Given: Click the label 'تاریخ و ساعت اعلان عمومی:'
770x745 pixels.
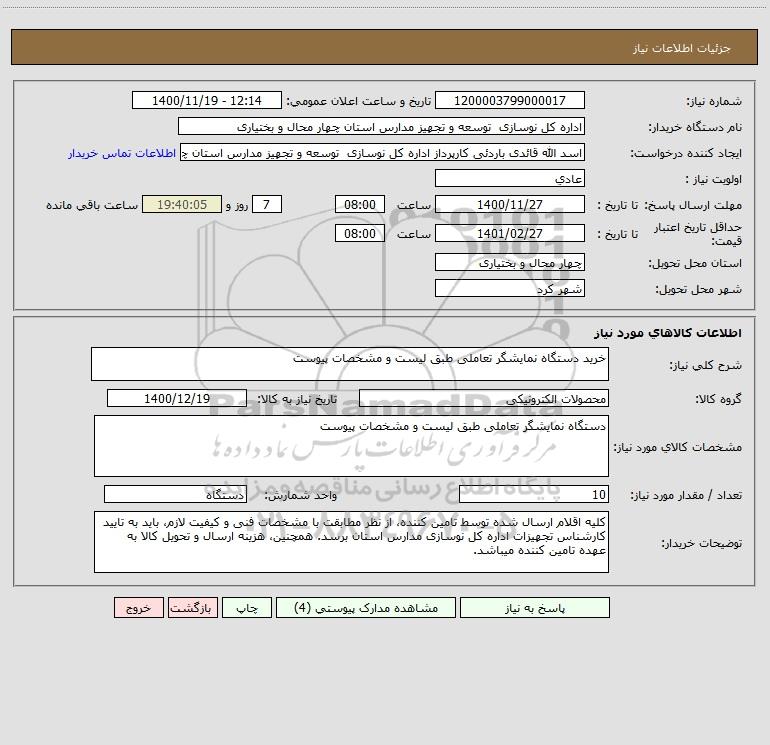Looking at the screenshot, I should click(358, 101).
